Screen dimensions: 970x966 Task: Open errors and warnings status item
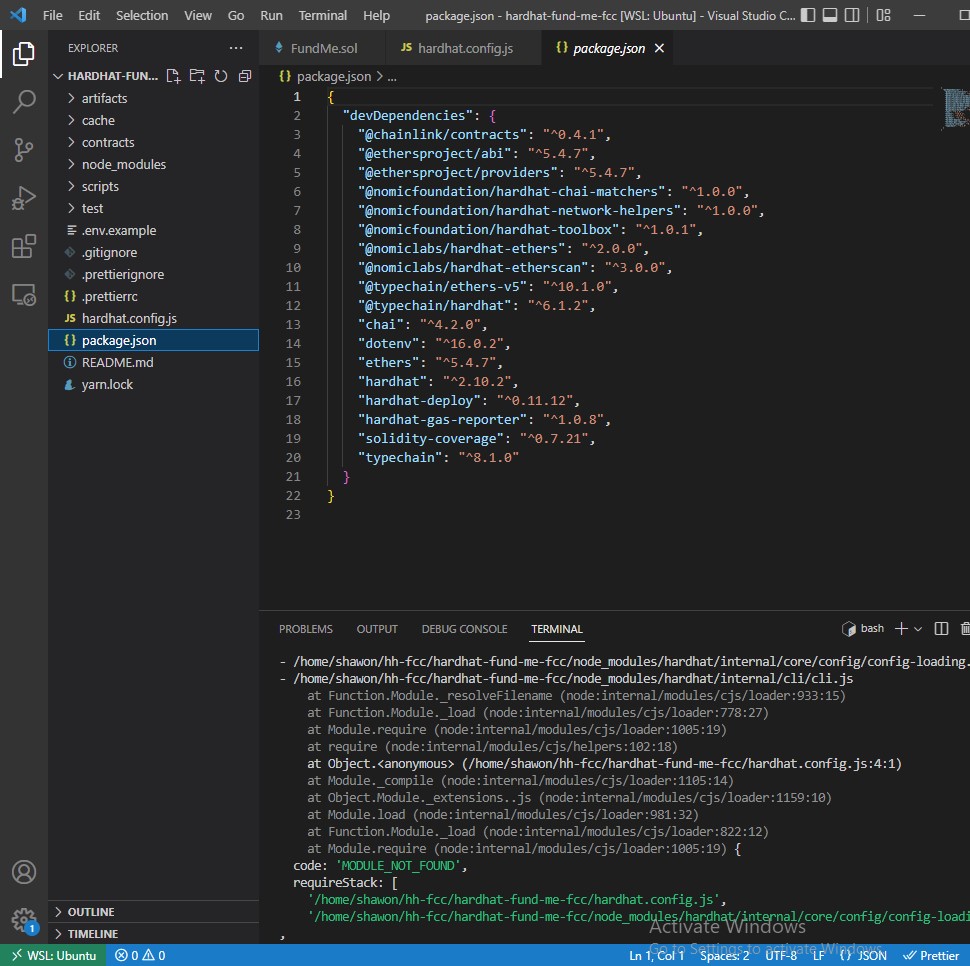pos(140,955)
